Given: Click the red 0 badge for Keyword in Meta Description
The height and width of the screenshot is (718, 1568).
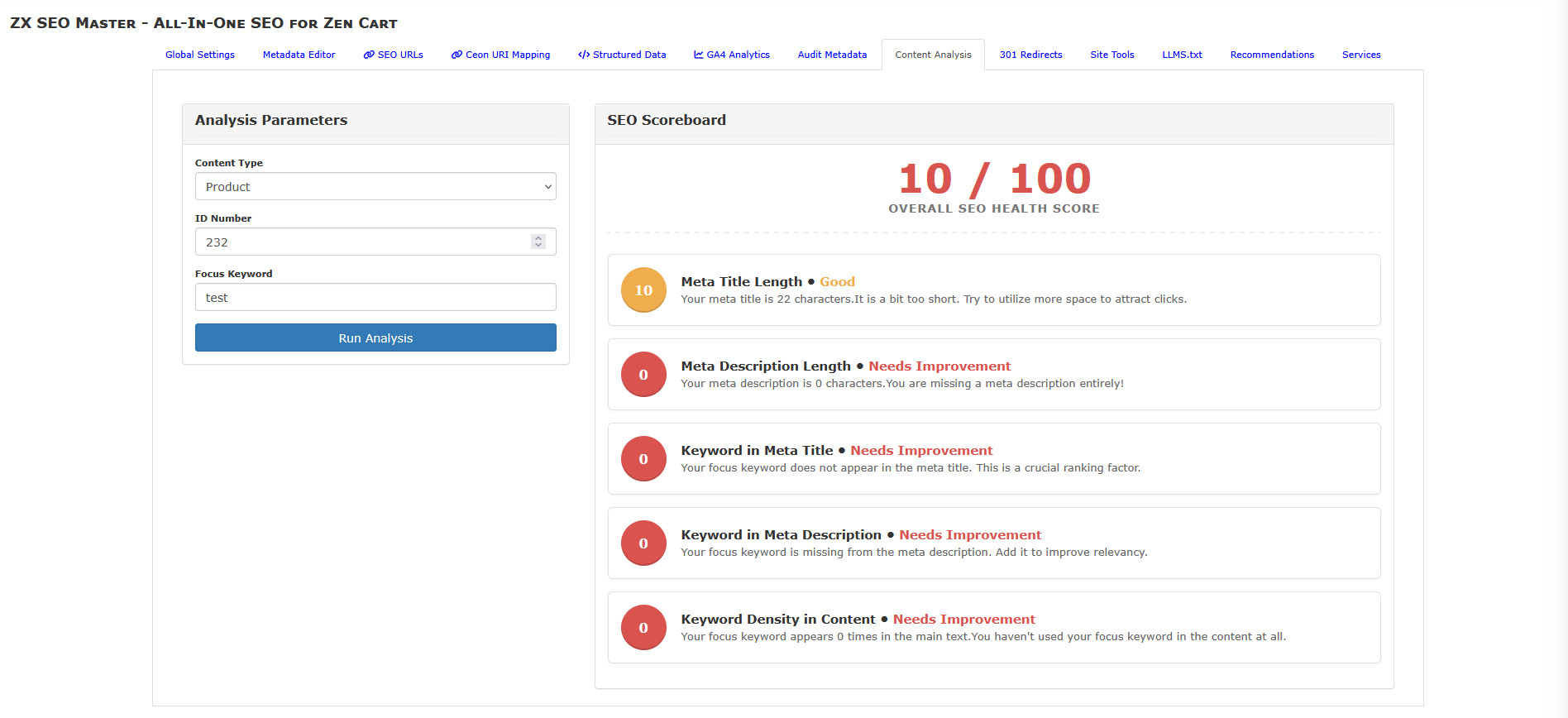Looking at the screenshot, I should pyautogui.click(x=643, y=543).
